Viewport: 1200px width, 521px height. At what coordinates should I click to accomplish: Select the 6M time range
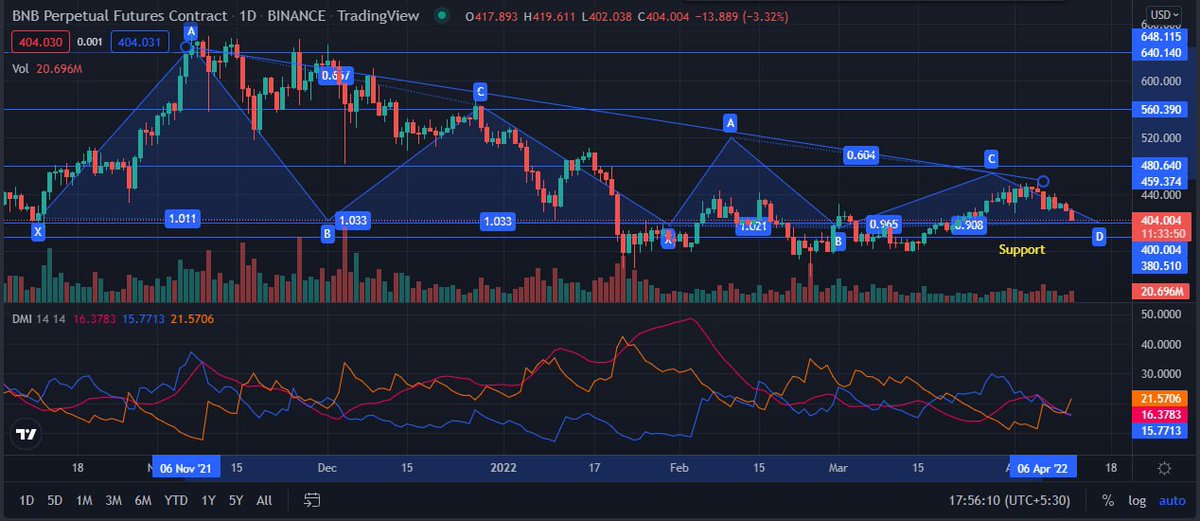pos(143,500)
